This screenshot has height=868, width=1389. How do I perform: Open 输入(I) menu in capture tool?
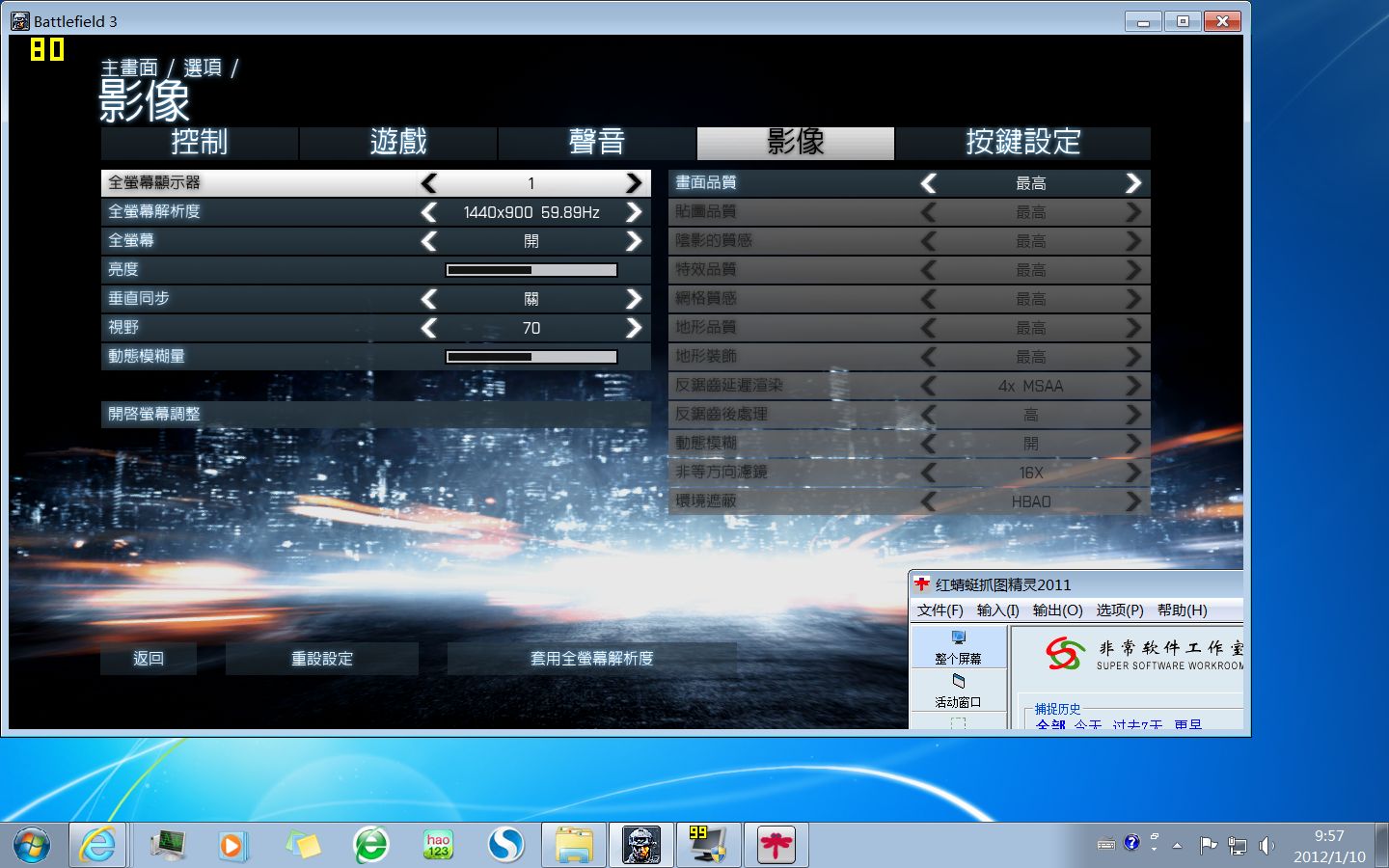pyautogui.click(x=997, y=610)
